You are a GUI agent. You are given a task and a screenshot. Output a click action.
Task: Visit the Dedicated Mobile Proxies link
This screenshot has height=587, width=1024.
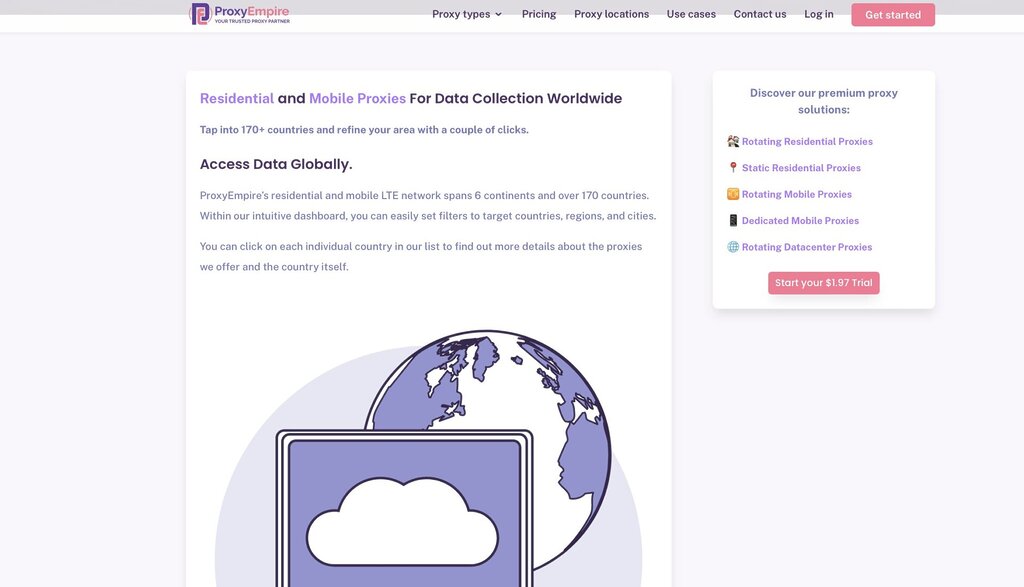point(800,221)
